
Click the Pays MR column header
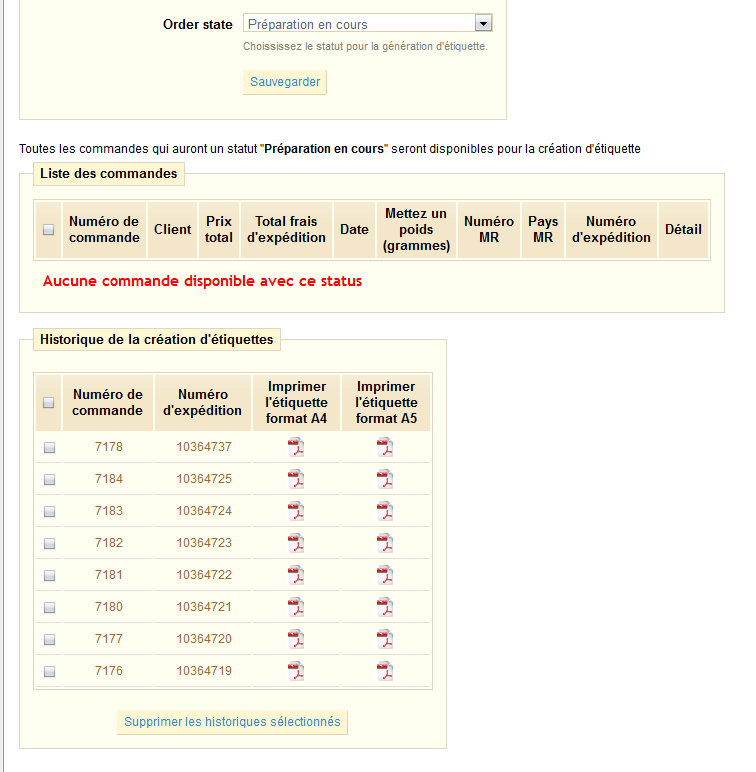pyautogui.click(x=543, y=229)
